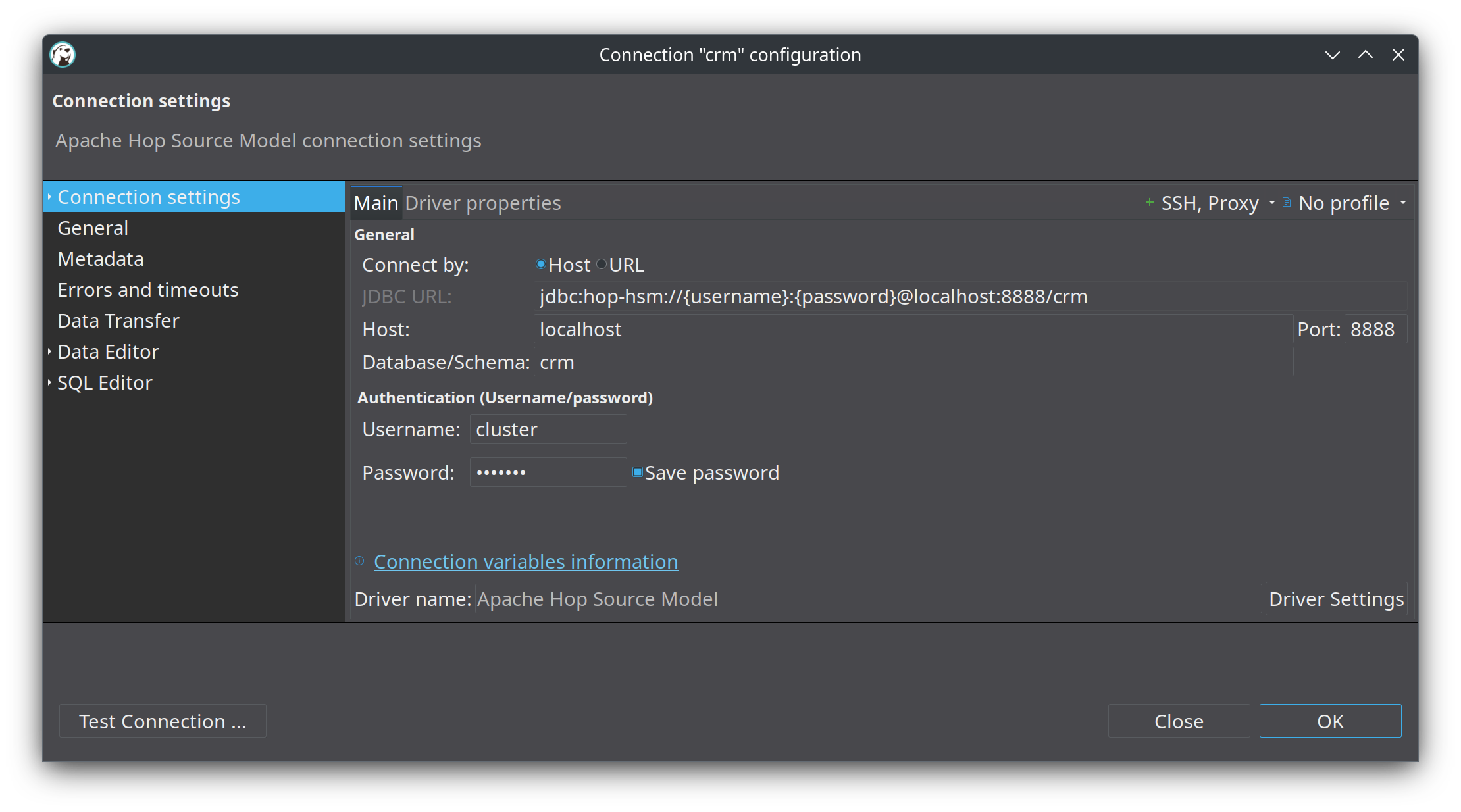1461x812 pixels.
Task: Click the Close button
Action: [1179, 721]
